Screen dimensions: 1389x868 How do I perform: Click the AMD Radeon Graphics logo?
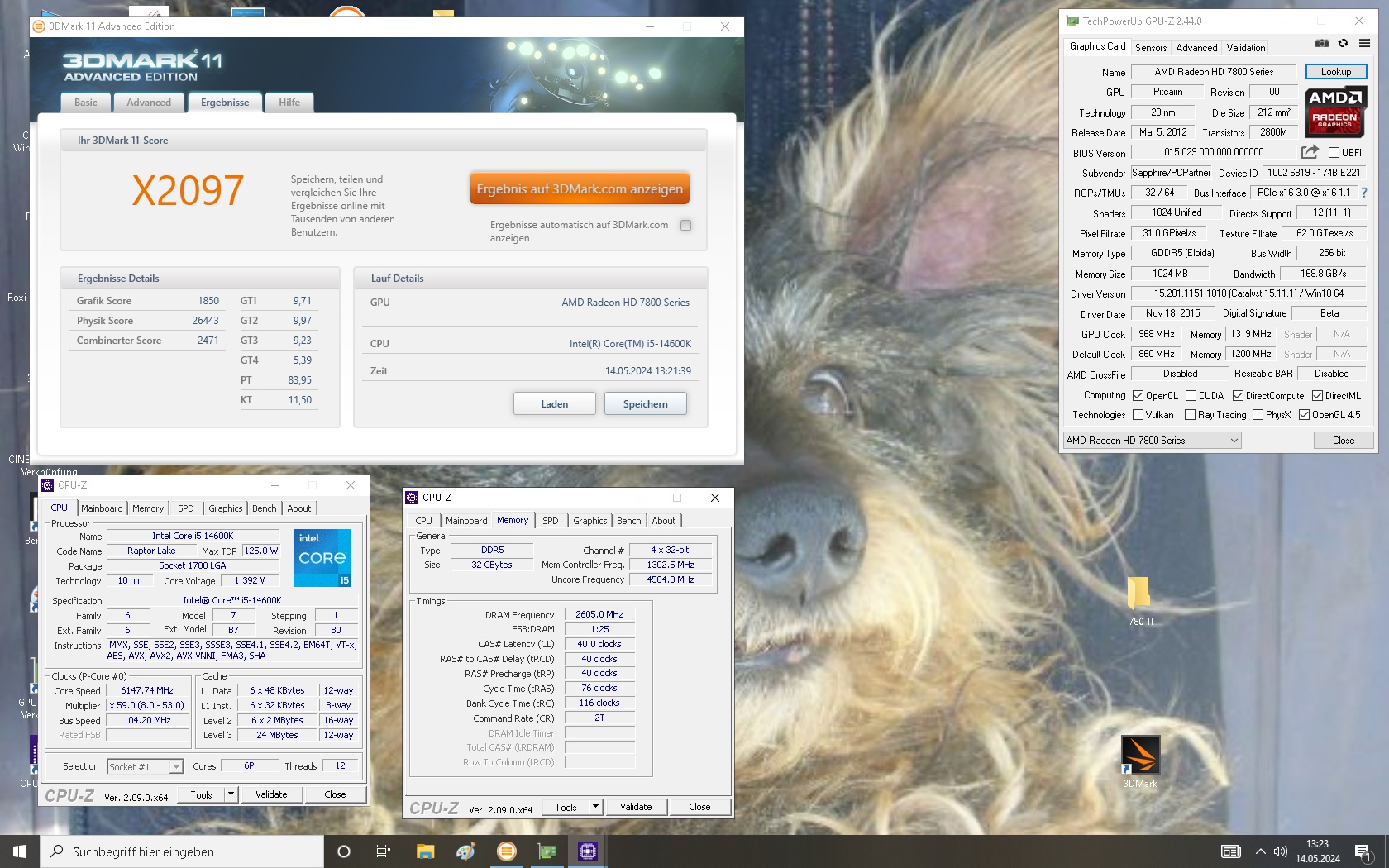[x=1335, y=112]
